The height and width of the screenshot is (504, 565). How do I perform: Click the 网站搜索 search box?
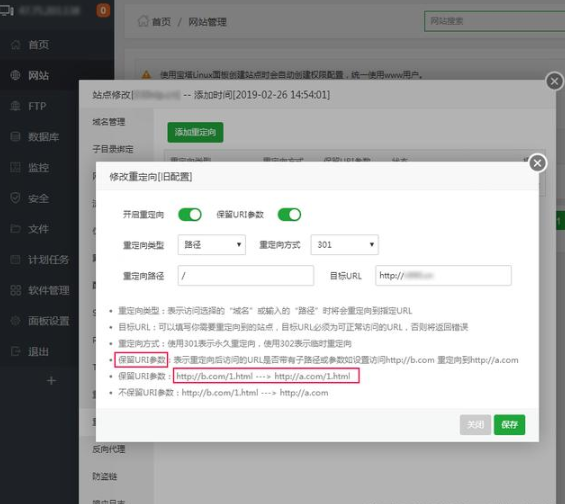(x=494, y=21)
